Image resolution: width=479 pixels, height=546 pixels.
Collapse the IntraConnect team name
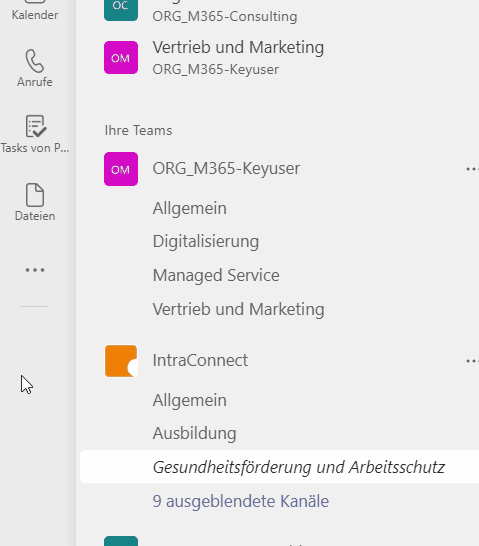(x=200, y=360)
